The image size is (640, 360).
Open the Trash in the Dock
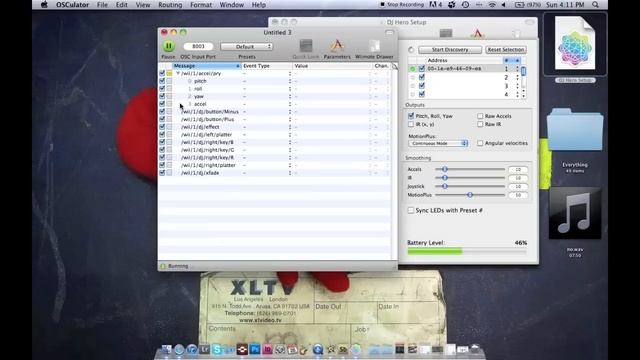tap(475, 349)
